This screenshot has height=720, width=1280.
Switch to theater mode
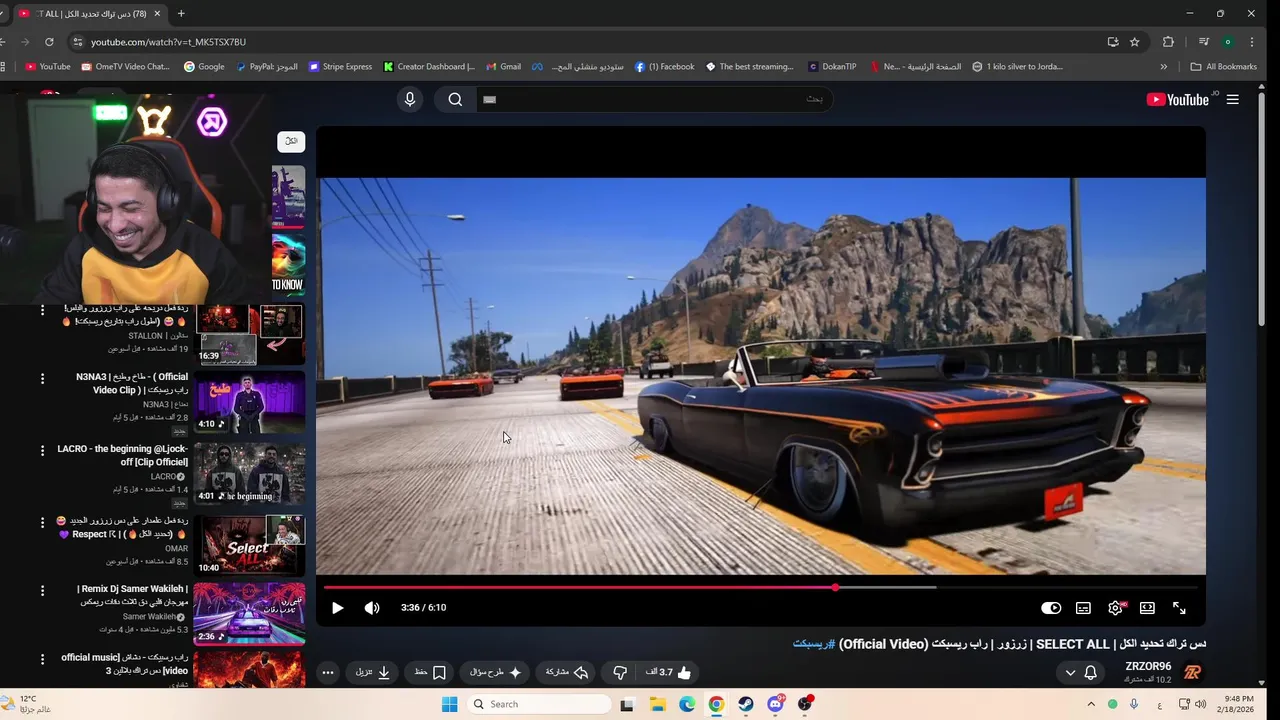[1147, 608]
